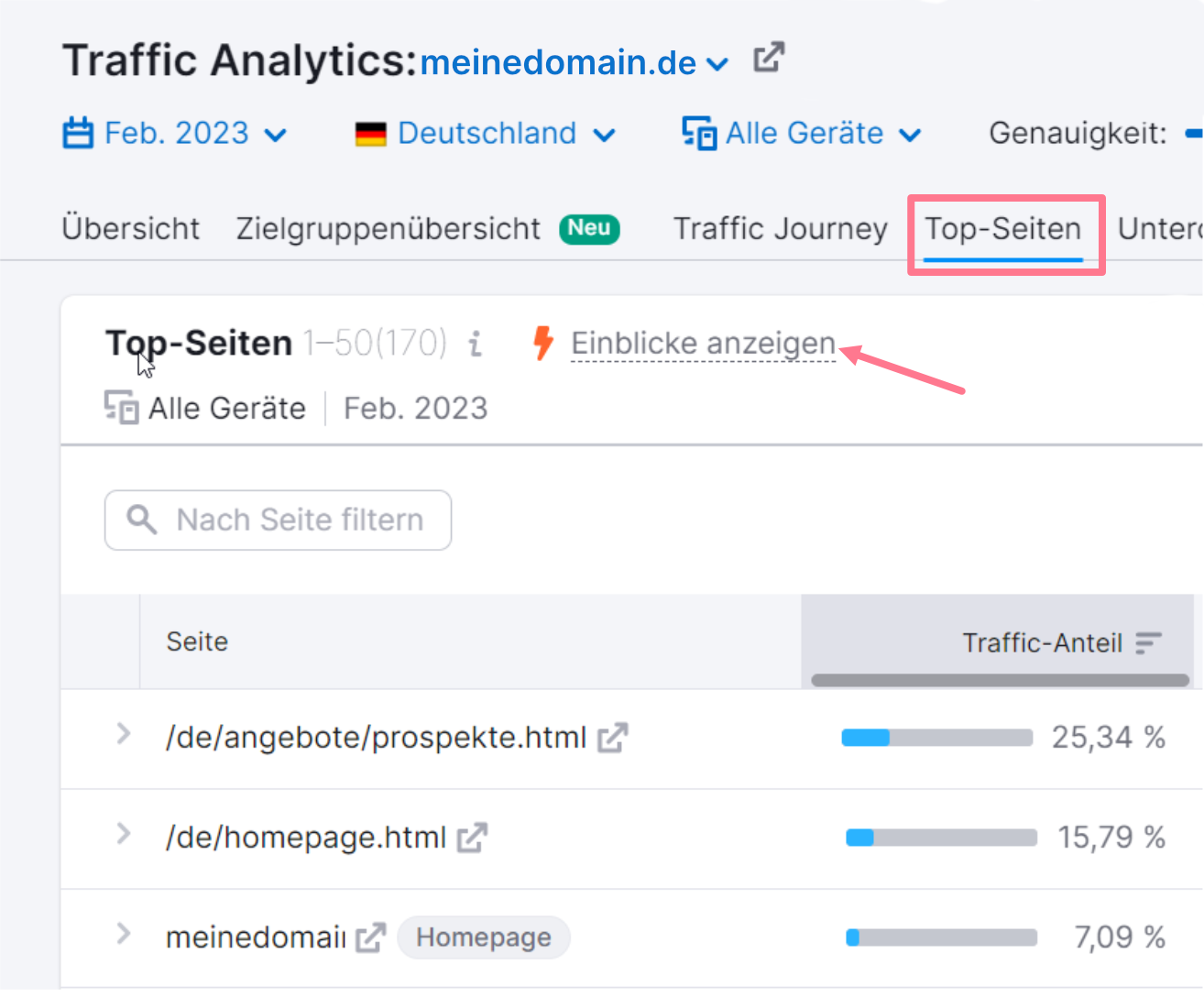Expand the meinedomain Homepage row
This screenshot has height=1008, width=1204.
124,934
